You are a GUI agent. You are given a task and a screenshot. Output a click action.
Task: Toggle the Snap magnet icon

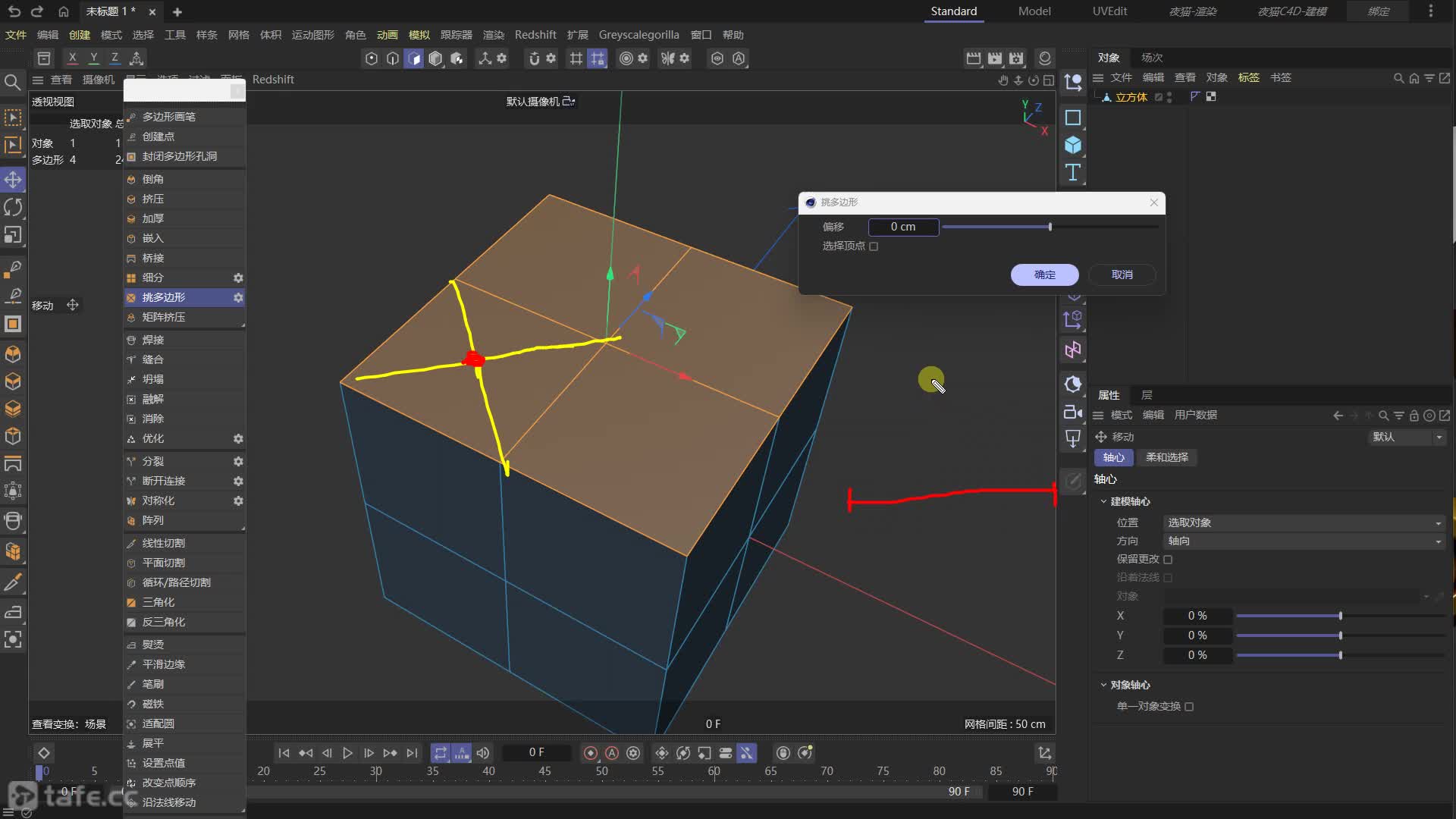point(534,58)
